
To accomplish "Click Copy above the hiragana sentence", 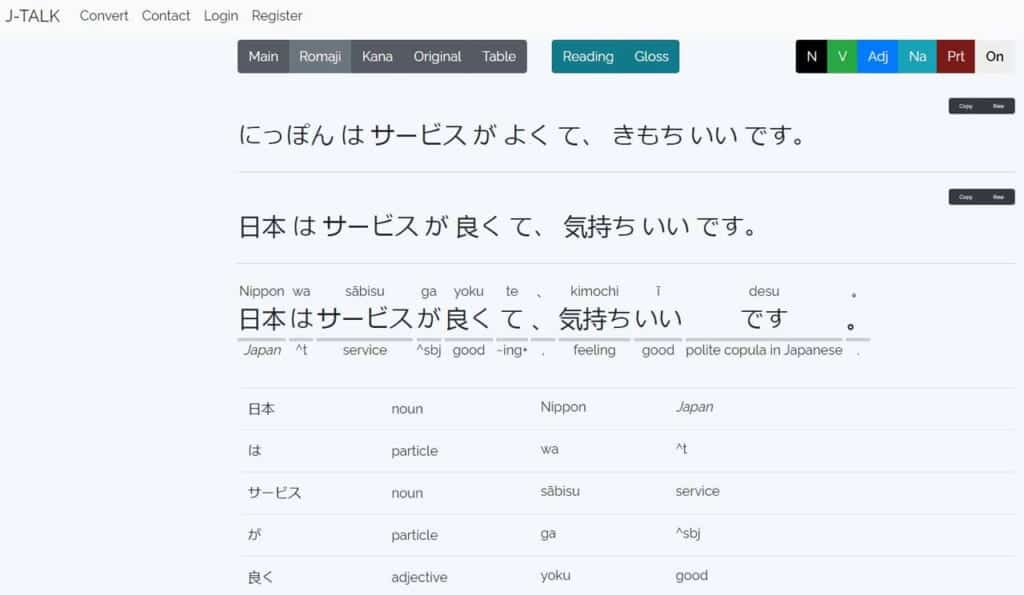I will [x=966, y=105].
